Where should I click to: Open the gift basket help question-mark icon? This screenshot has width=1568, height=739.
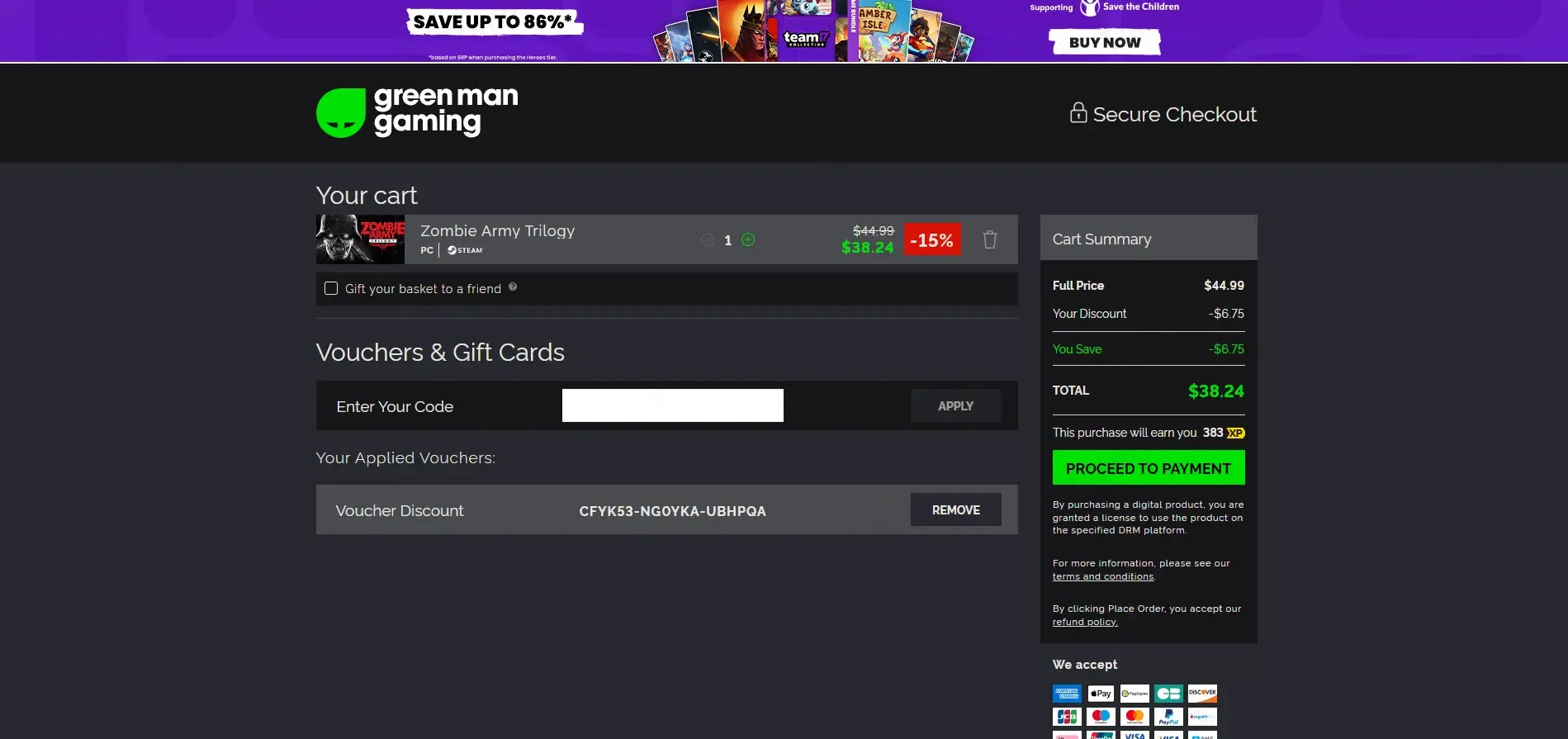tap(513, 287)
